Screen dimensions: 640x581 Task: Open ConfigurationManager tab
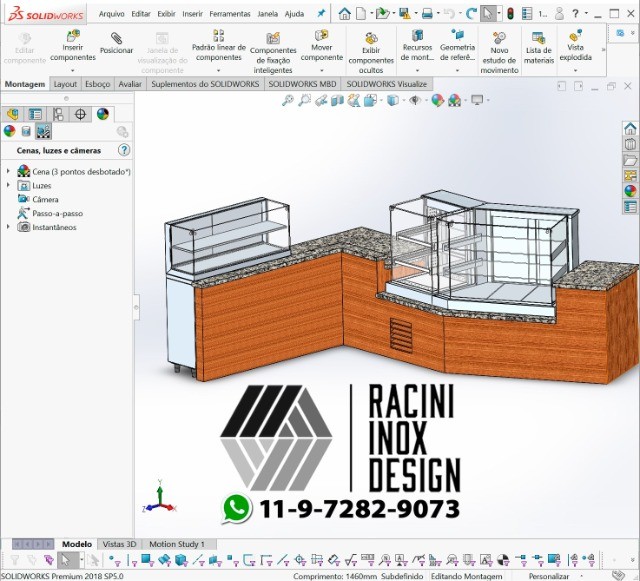58,114
